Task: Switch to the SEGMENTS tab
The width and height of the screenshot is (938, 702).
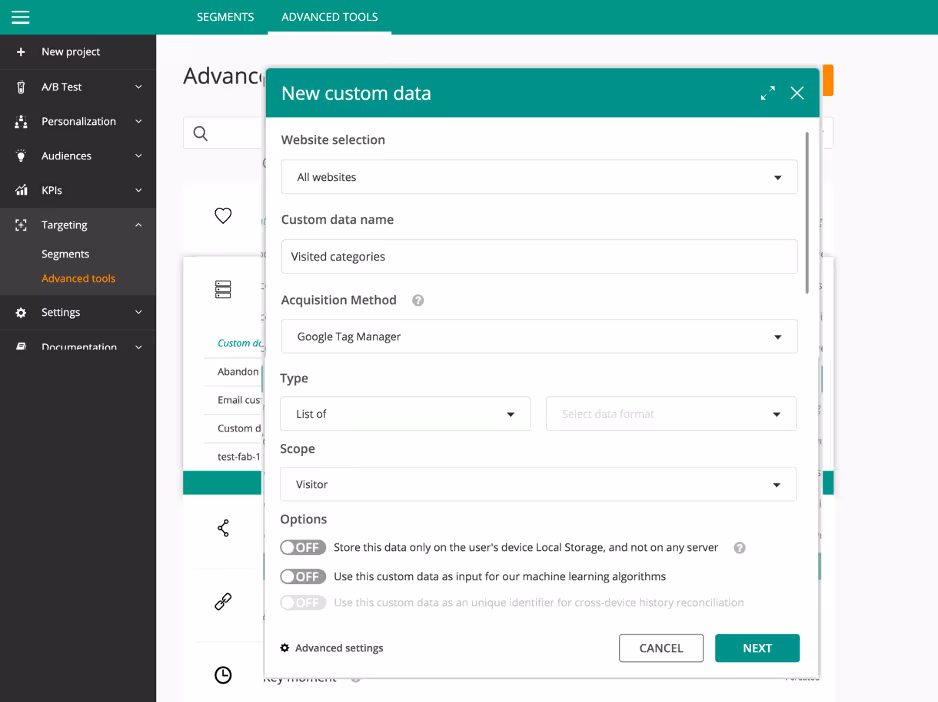Action: pyautogui.click(x=226, y=17)
